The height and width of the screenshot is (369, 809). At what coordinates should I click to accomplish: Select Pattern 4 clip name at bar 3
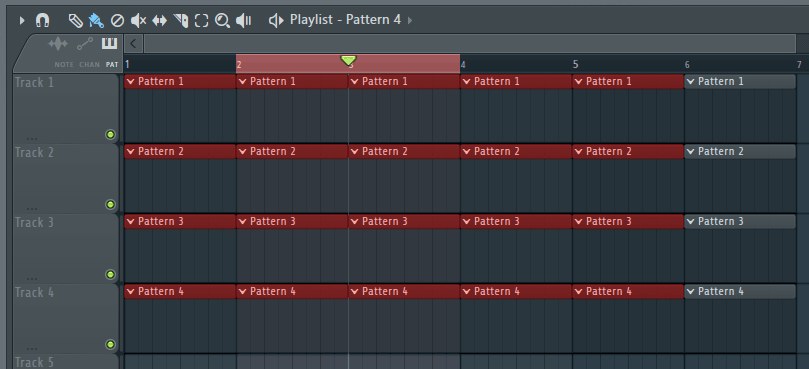click(384, 291)
